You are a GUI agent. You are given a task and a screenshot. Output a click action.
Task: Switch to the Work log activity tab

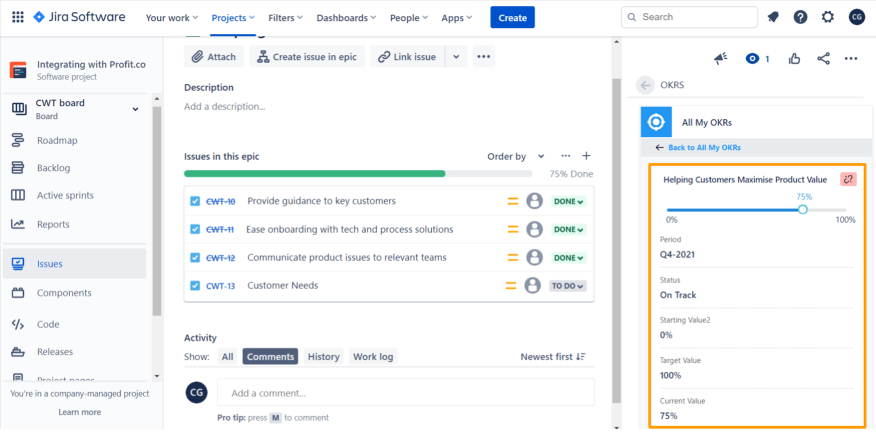point(373,356)
